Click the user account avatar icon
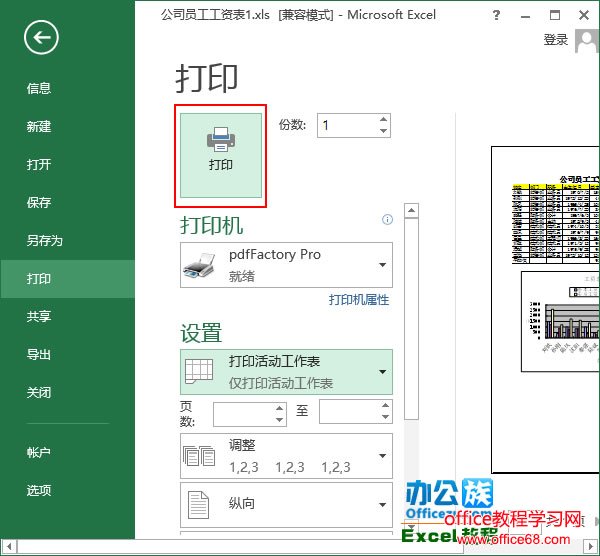Image resolution: width=600 pixels, height=556 pixels. 584,41
